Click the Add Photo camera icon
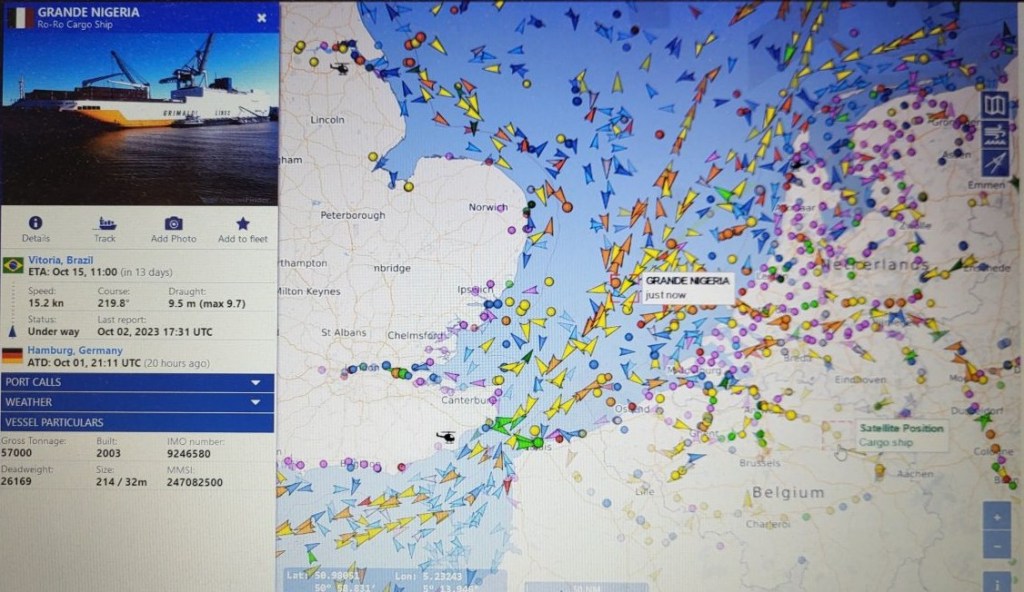 173,224
